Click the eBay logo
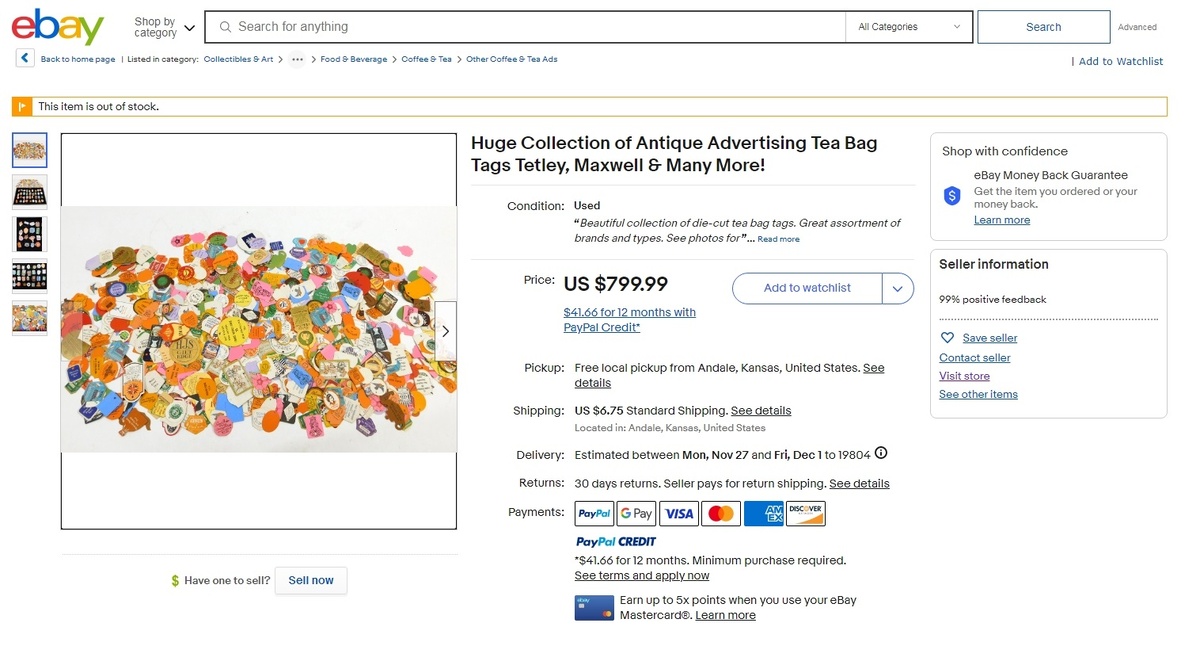The height and width of the screenshot is (665, 1200). coord(58,27)
